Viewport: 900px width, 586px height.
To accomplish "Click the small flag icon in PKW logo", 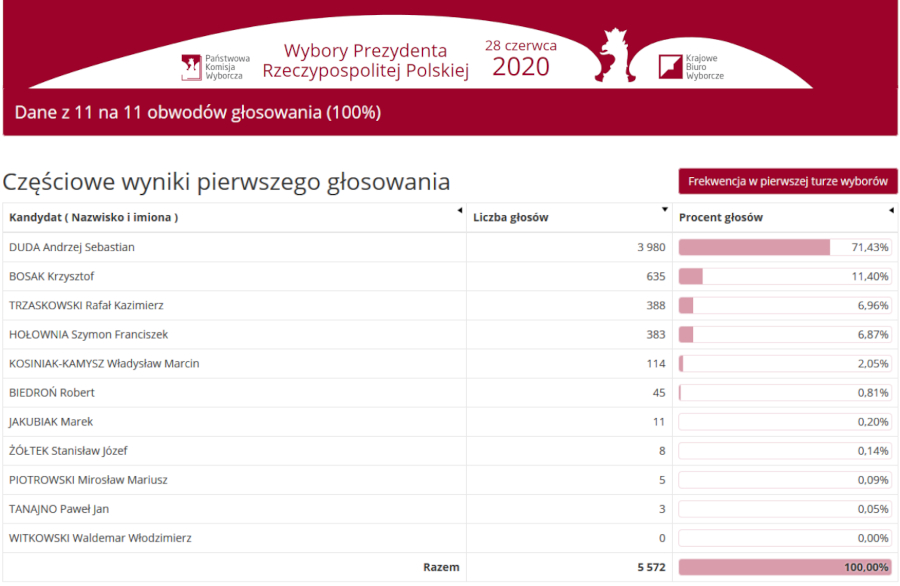I will pos(190,62).
